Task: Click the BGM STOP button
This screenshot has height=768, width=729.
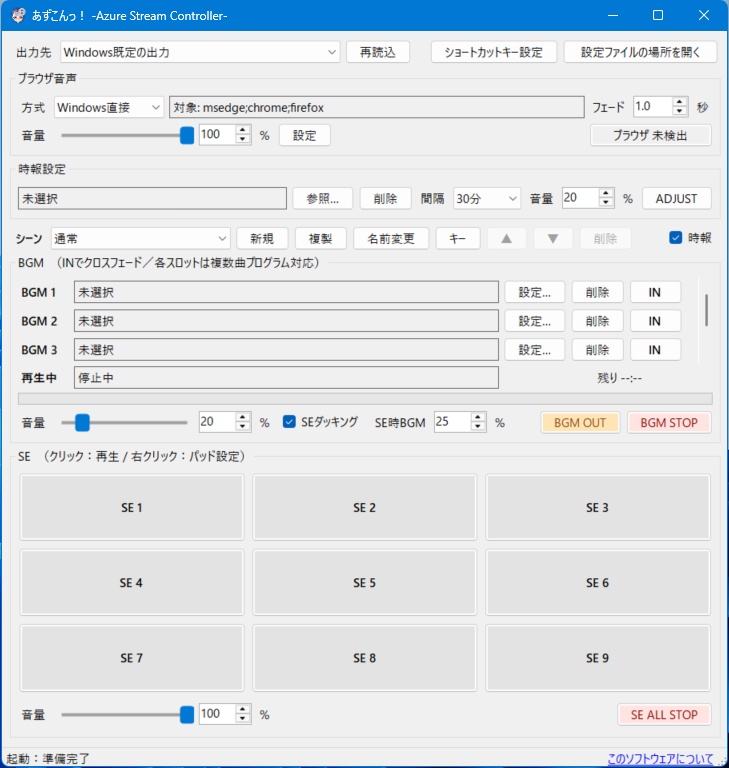Action: point(669,422)
